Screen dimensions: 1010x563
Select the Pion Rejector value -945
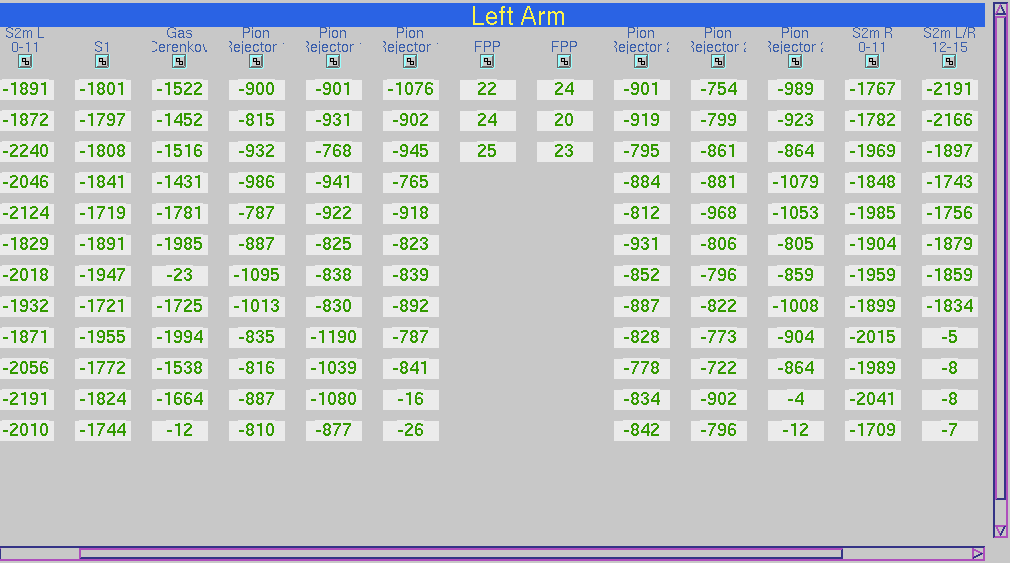[x=410, y=151]
